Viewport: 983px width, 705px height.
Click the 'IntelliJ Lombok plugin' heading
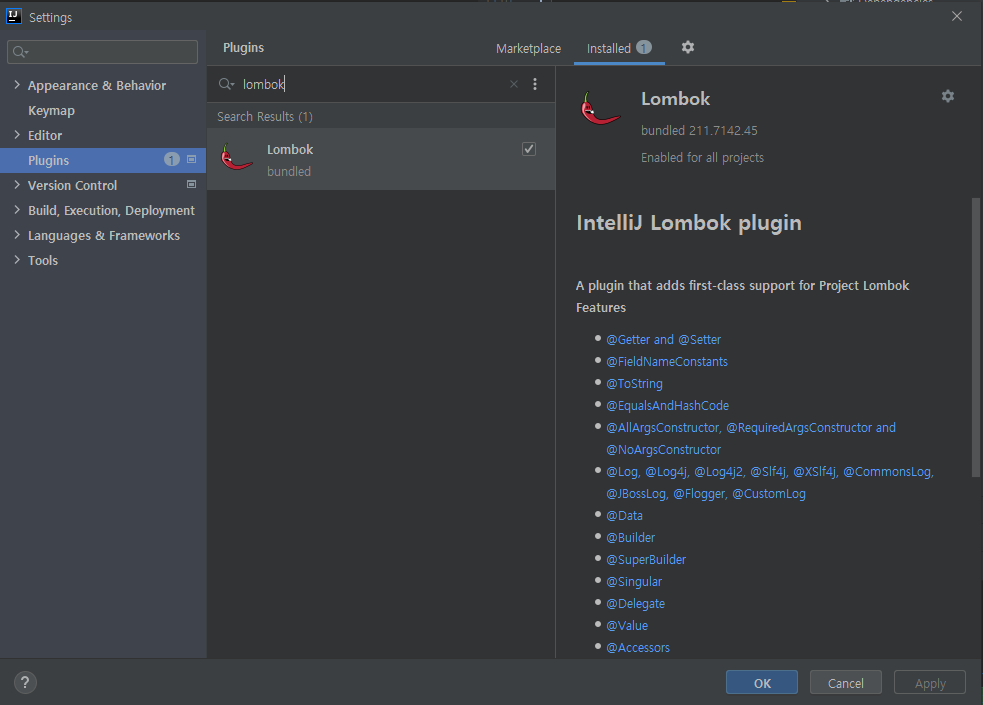pyautogui.click(x=689, y=223)
